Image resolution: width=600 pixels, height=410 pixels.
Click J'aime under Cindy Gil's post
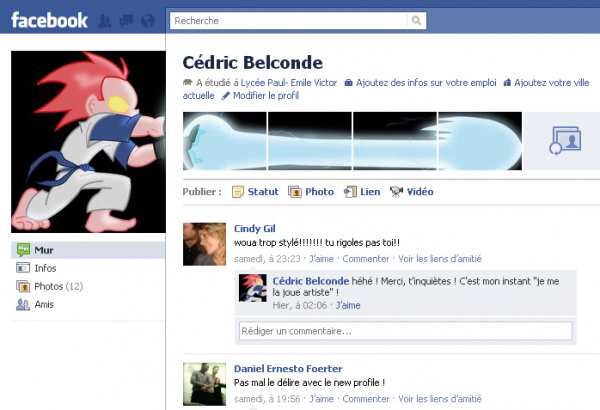tap(321, 259)
